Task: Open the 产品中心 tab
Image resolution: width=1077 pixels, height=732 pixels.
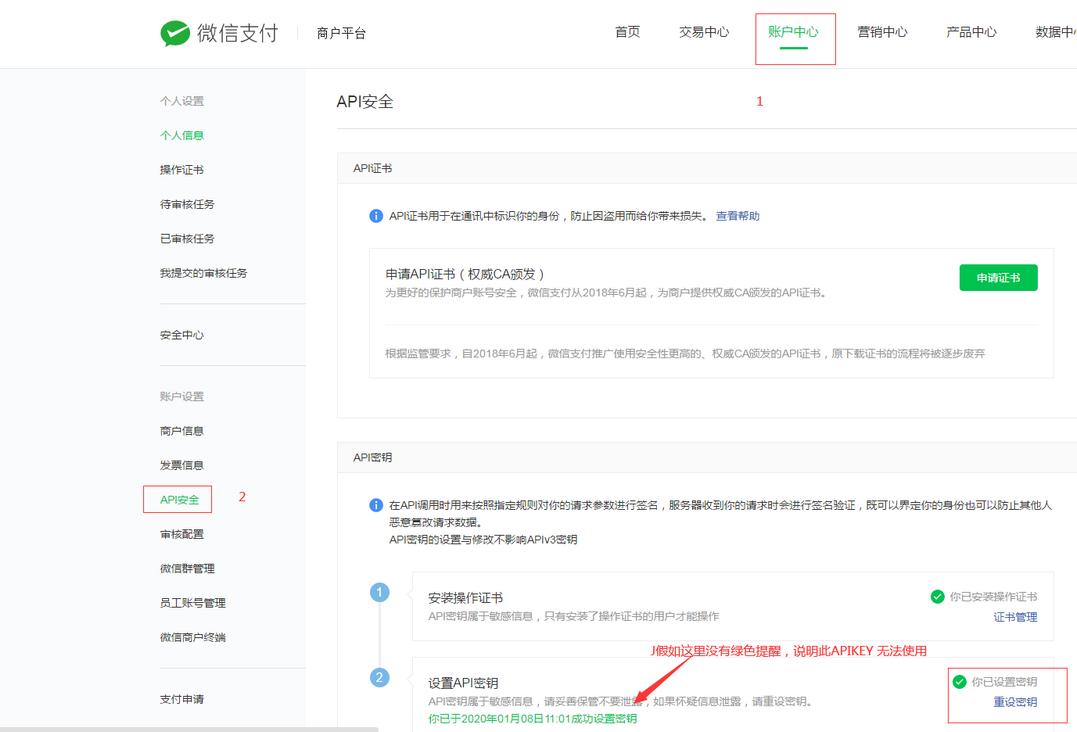Action: 971,32
